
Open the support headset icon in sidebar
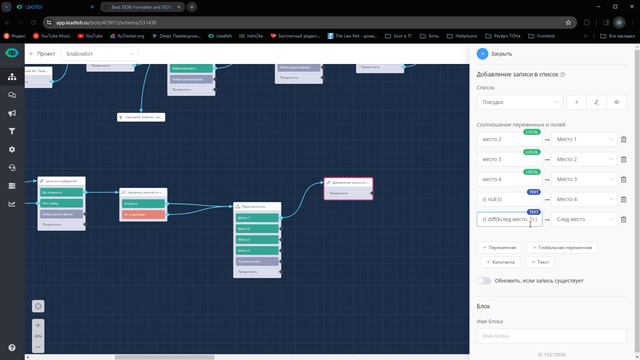click(x=12, y=168)
